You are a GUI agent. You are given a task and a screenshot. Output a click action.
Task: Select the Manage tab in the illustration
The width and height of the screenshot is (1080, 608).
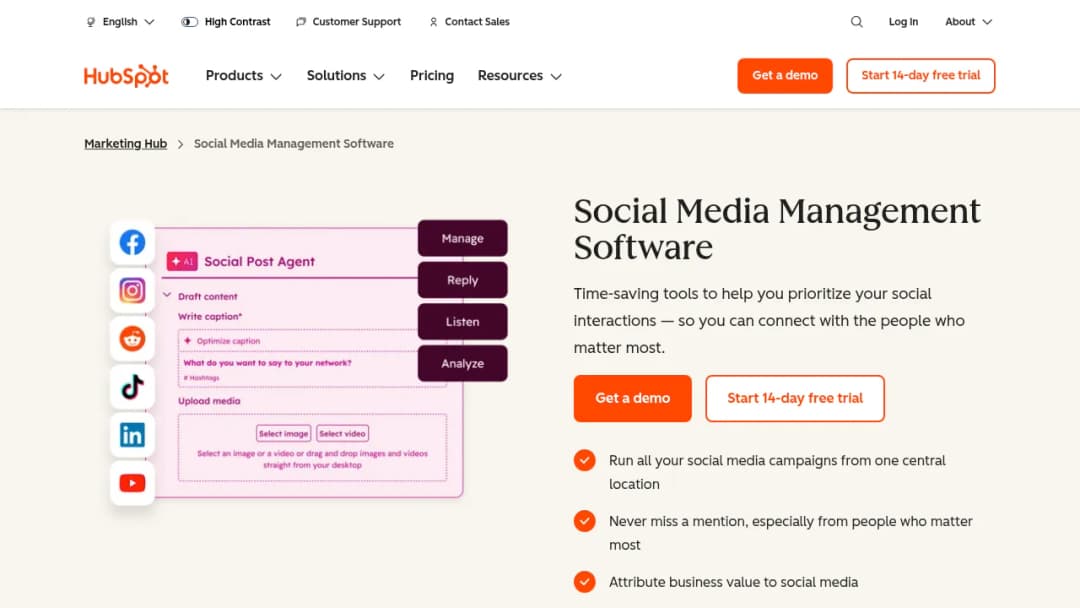462,238
